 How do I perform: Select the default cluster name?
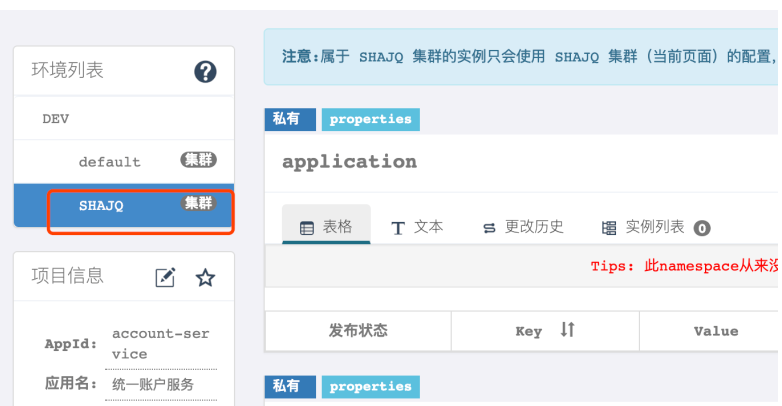pyautogui.click(x=110, y=162)
